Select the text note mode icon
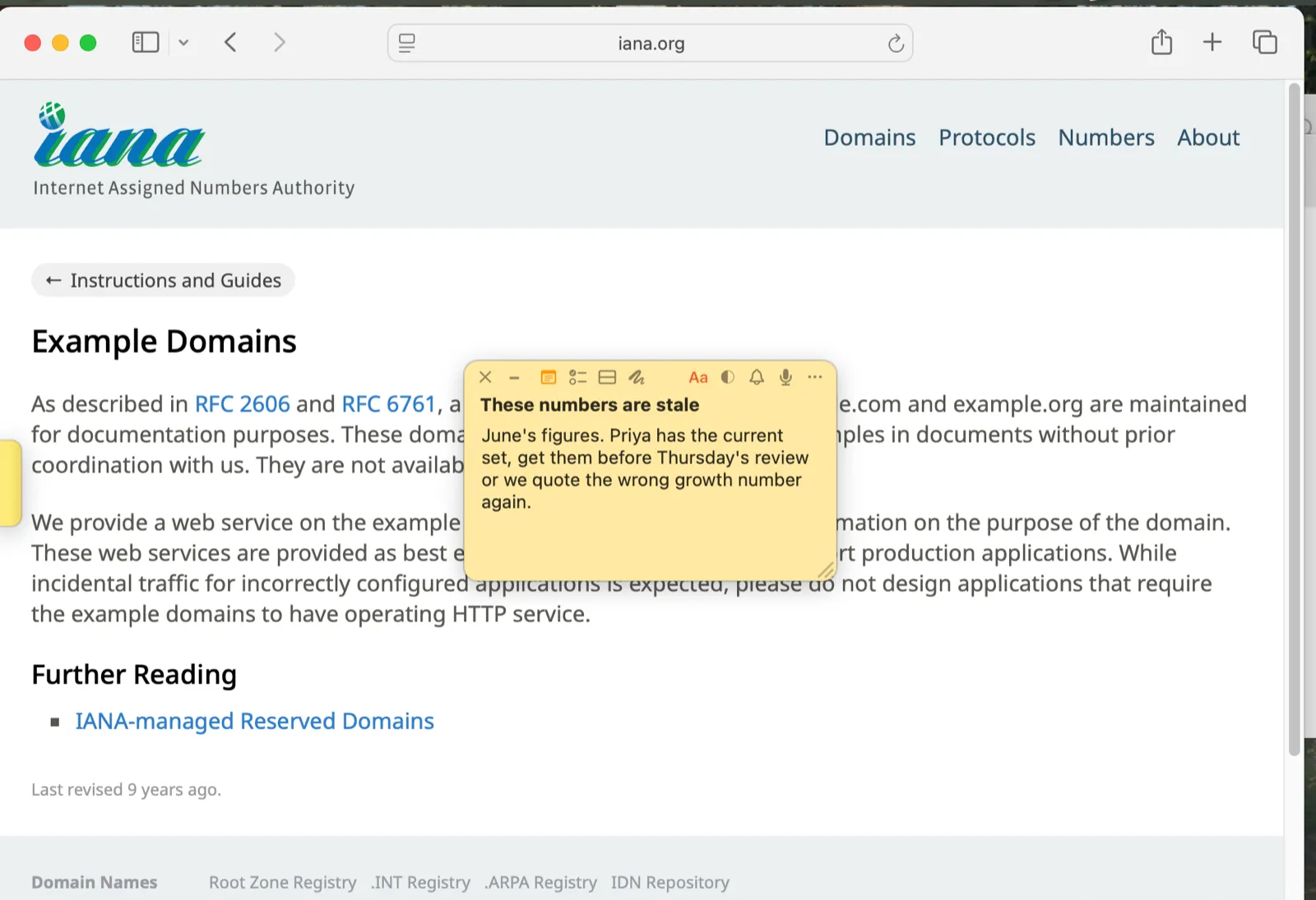This screenshot has width=1316, height=900. pyautogui.click(x=549, y=377)
